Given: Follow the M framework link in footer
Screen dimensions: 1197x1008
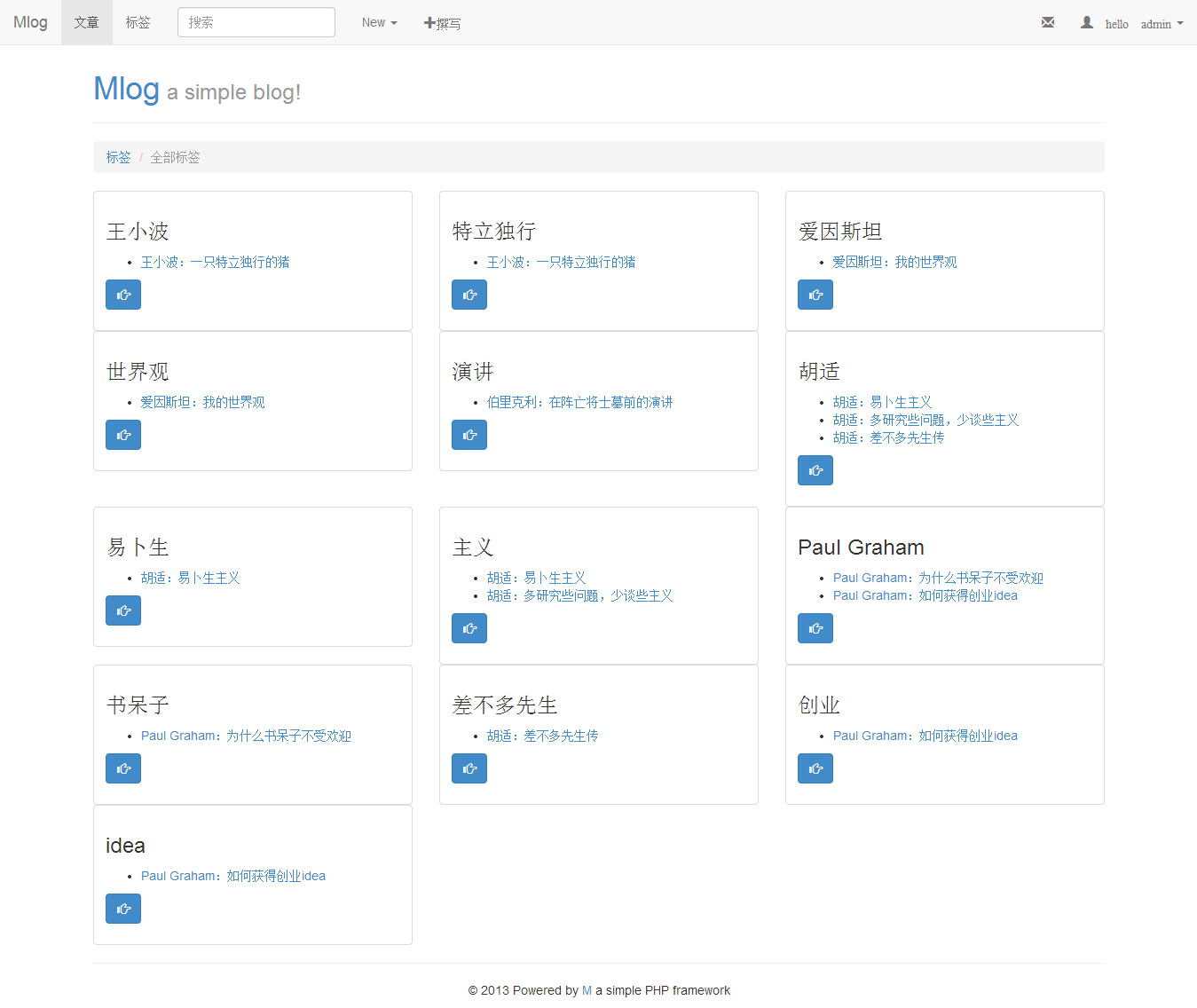Looking at the screenshot, I should pos(587,990).
